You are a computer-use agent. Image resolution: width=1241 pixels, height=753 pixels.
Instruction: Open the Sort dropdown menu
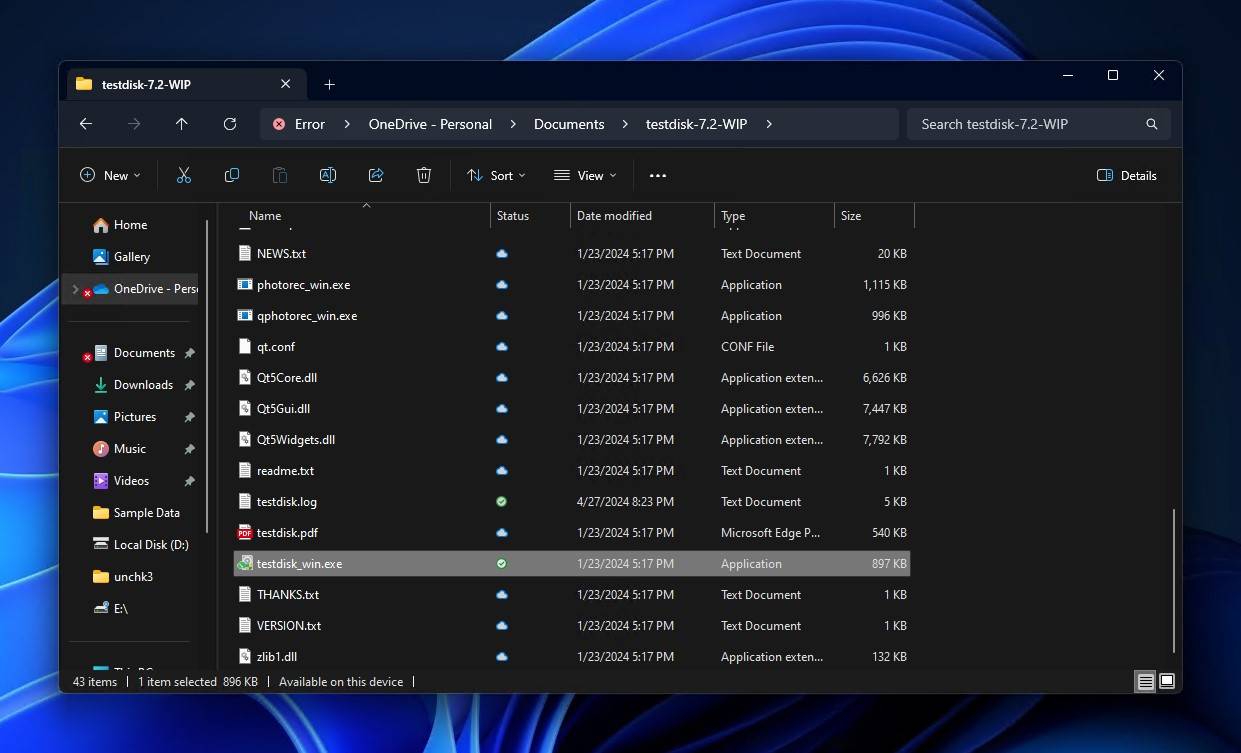tap(496, 175)
